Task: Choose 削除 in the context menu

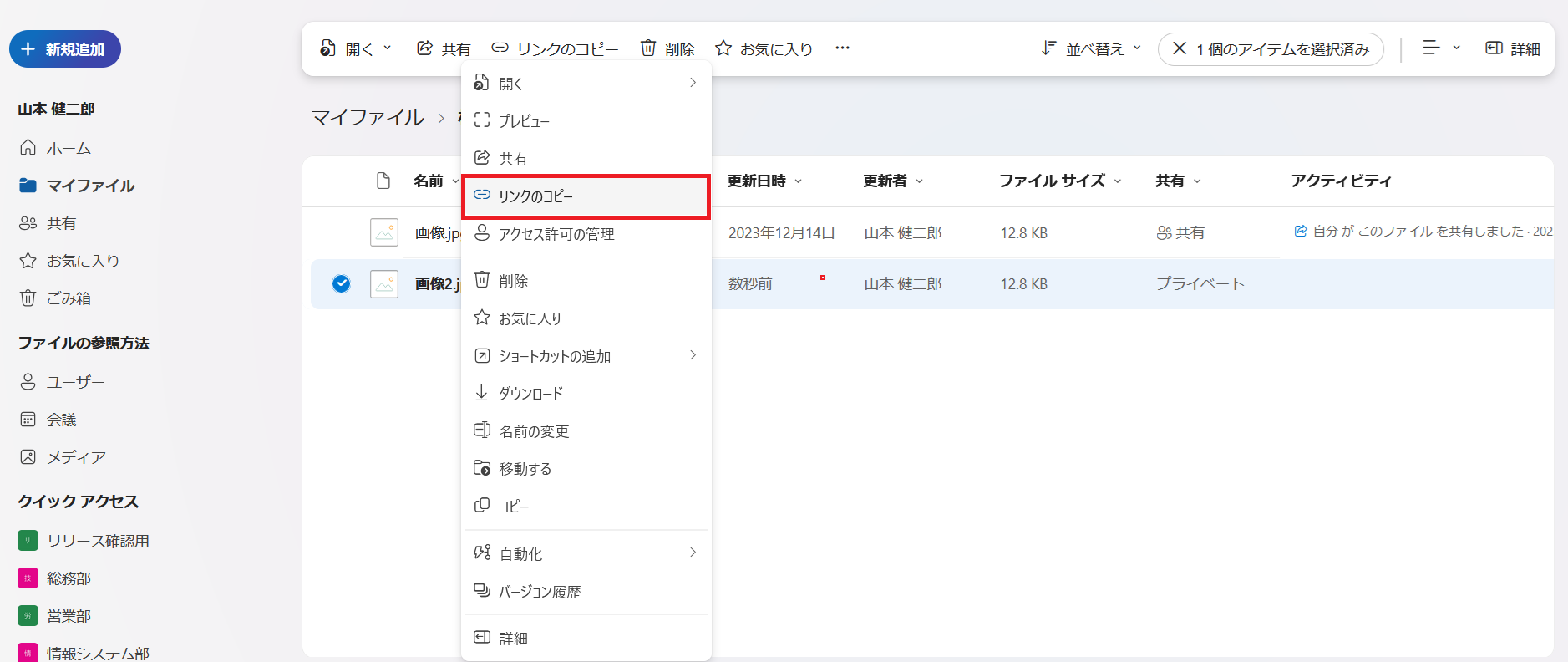Action: [586, 281]
